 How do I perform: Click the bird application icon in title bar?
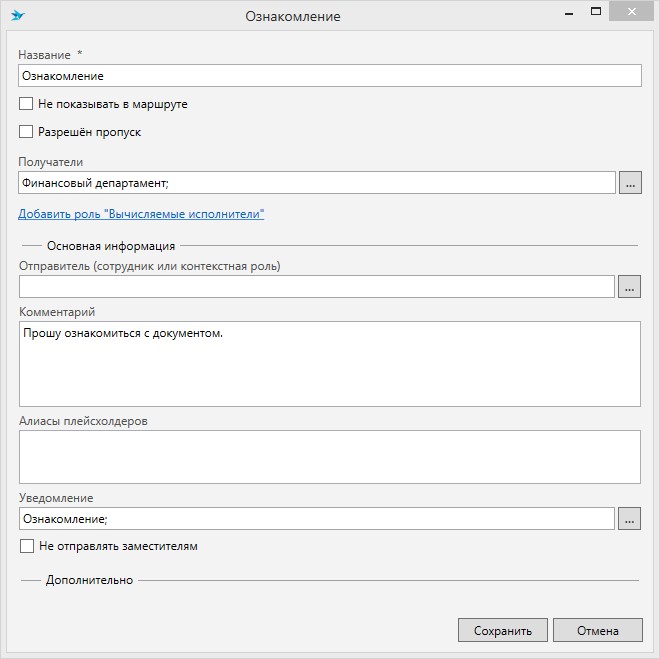[18, 16]
